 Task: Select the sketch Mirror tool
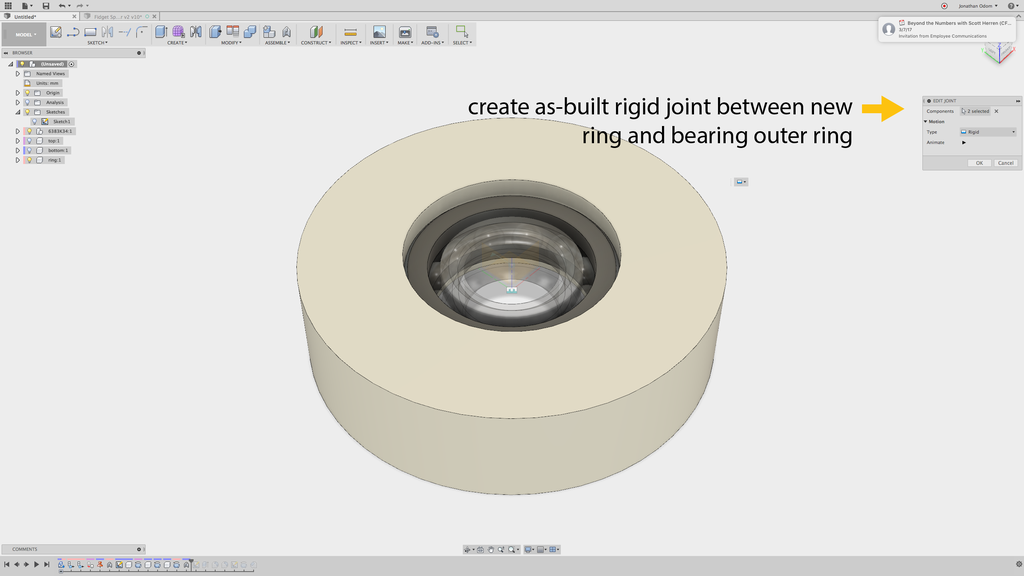click(107, 31)
